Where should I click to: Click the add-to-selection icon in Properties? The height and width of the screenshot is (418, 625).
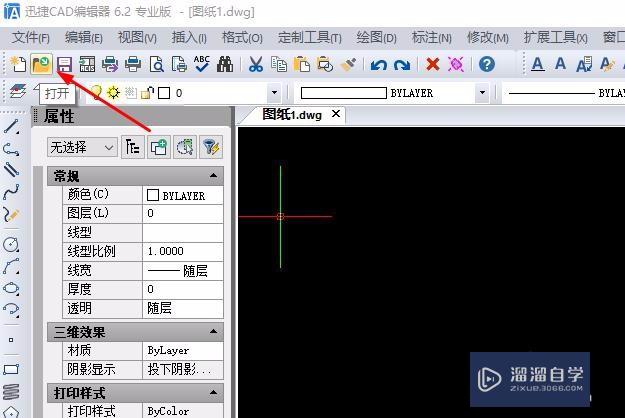pyautogui.click(x=159, y=147)
